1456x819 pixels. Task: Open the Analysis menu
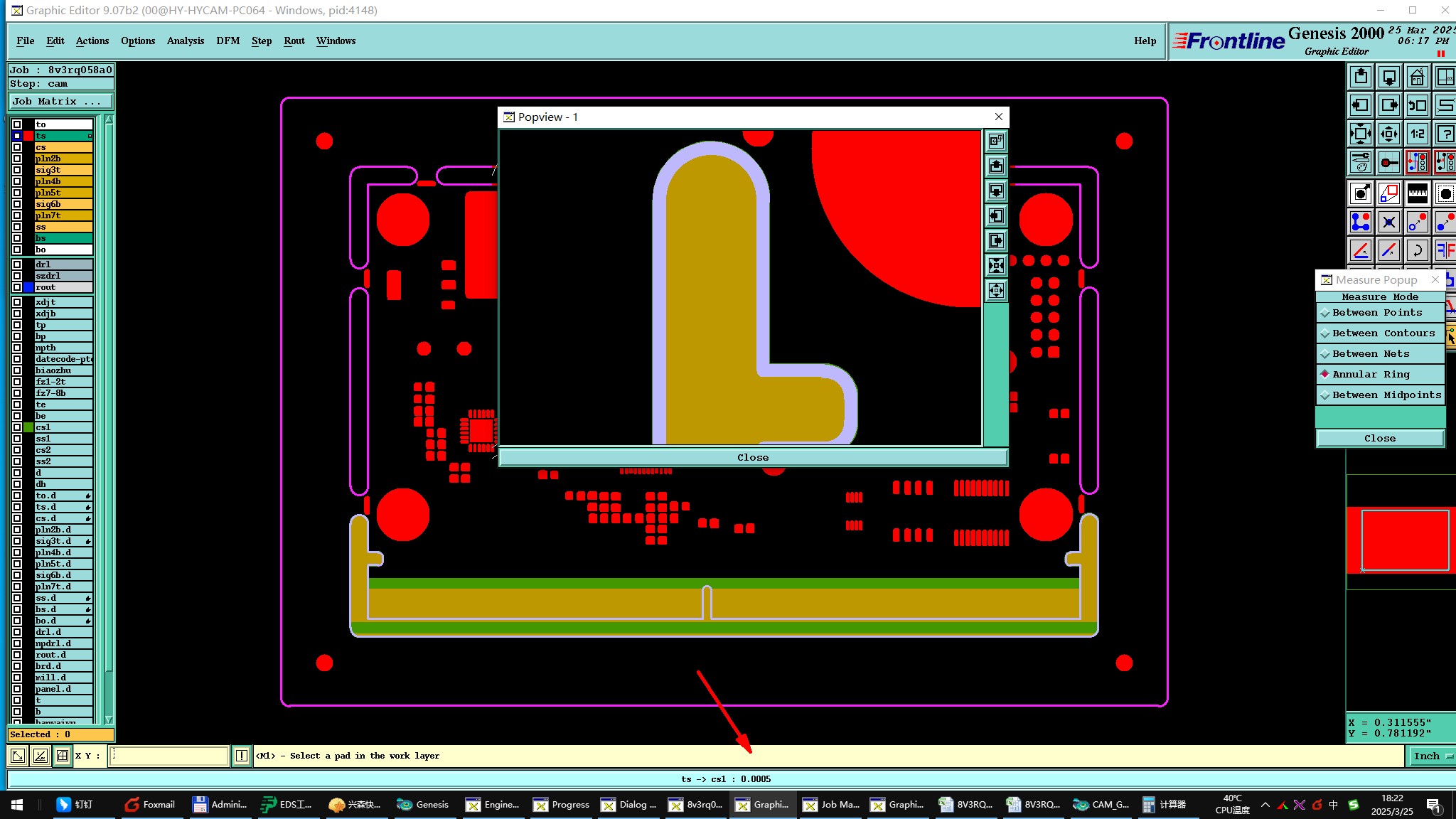pyautogui.click(x=186, y=41)
